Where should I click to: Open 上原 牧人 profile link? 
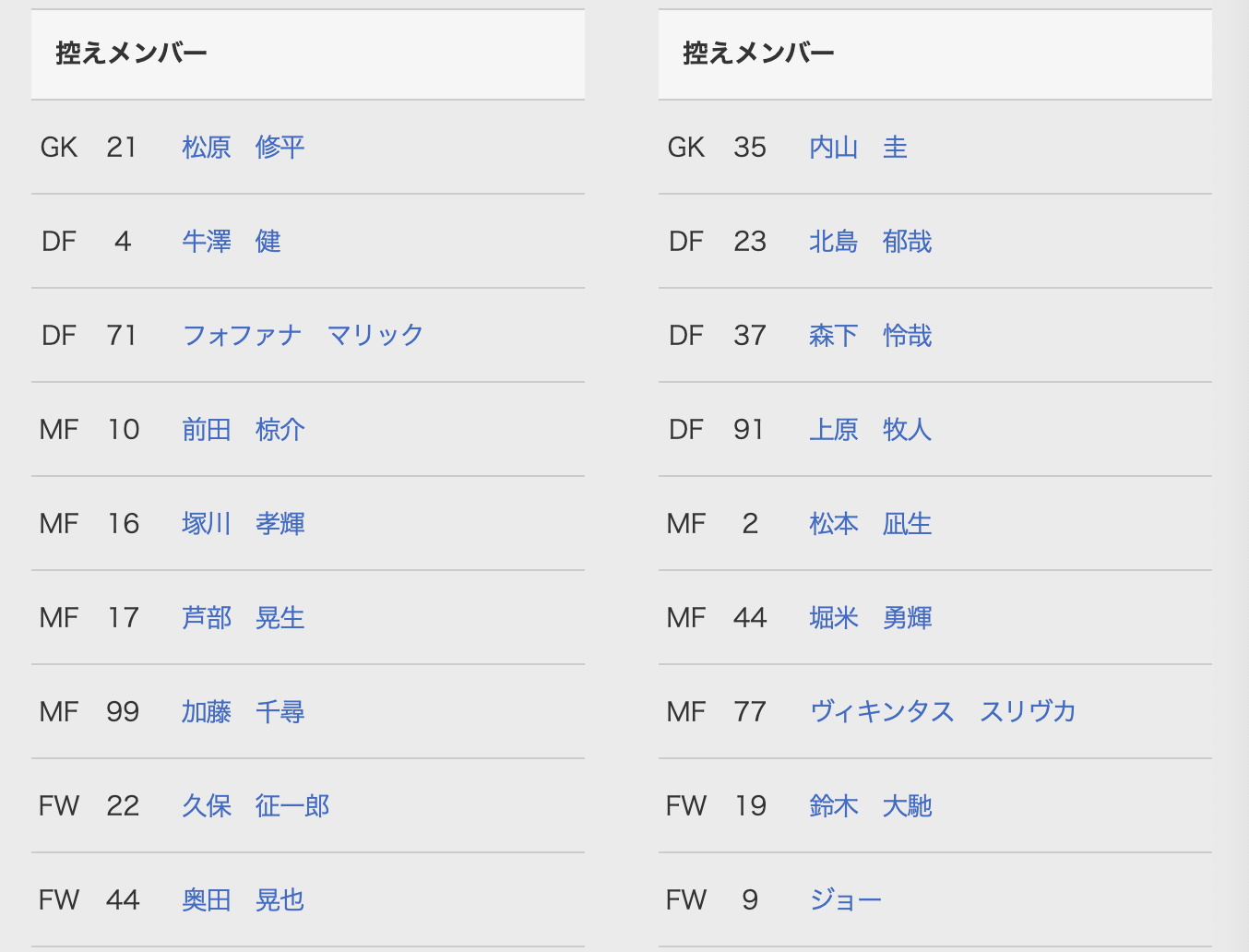[x=871, y=430]
